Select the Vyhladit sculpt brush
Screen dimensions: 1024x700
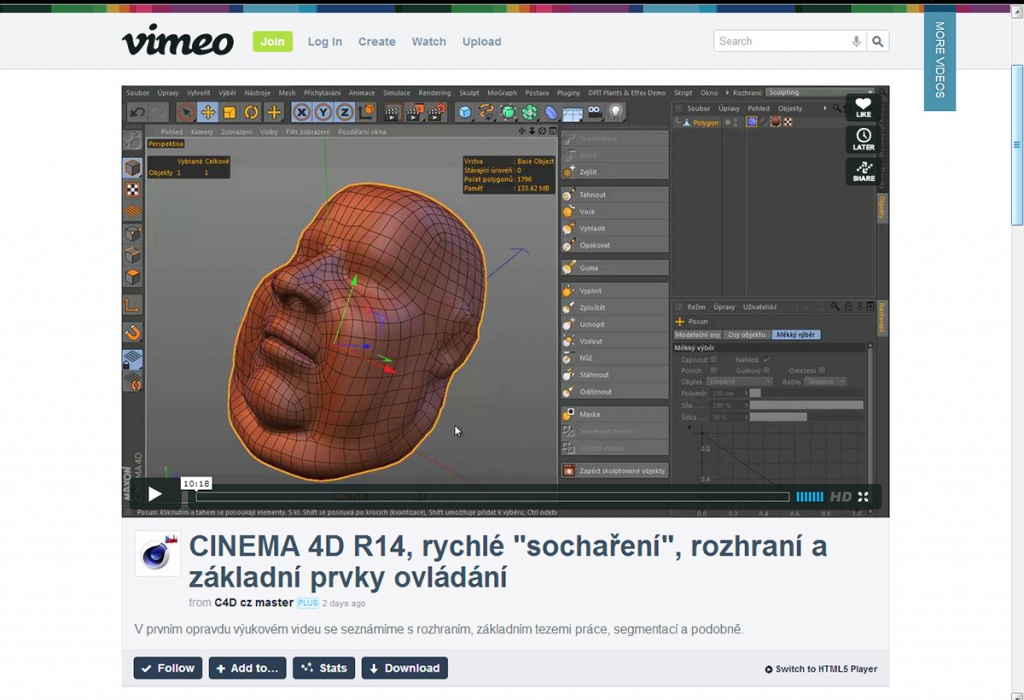tap(614, 229)
